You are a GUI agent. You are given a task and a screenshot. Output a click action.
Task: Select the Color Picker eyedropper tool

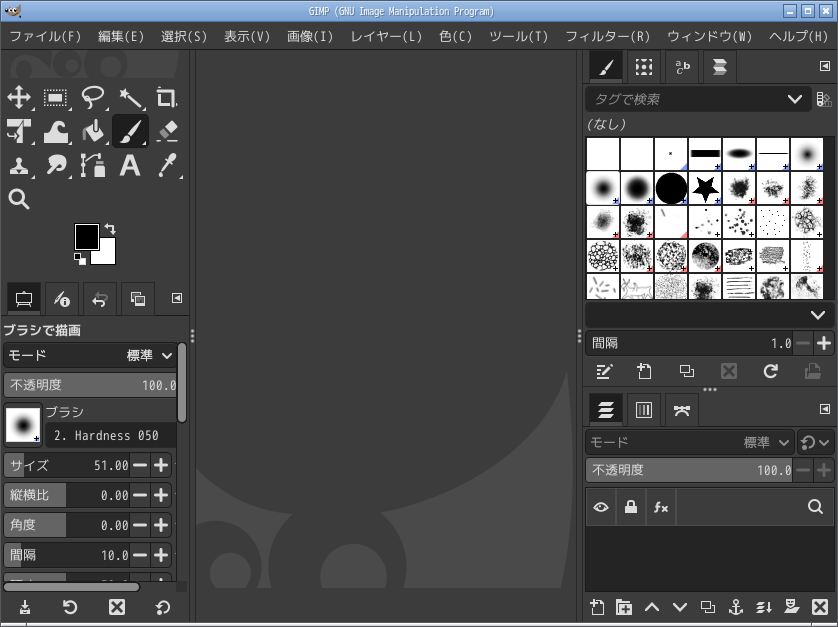tap(166, 165)
